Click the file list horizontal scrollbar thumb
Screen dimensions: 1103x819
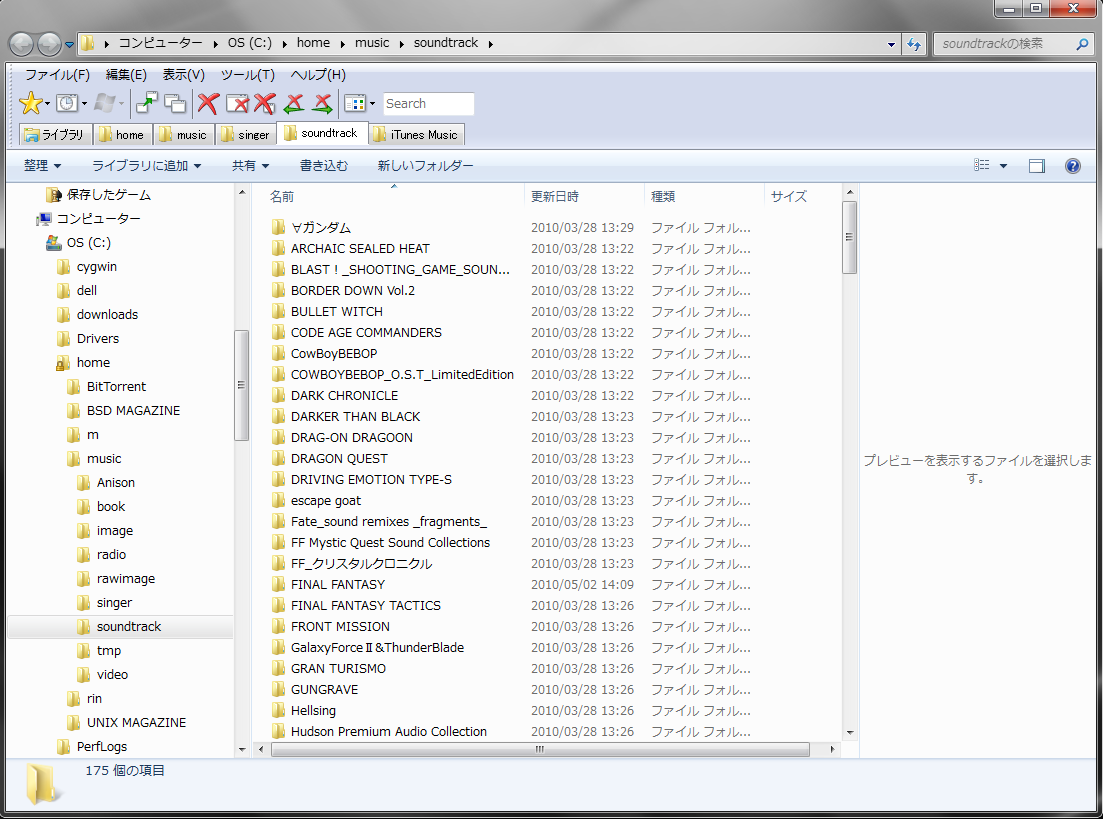540,749
